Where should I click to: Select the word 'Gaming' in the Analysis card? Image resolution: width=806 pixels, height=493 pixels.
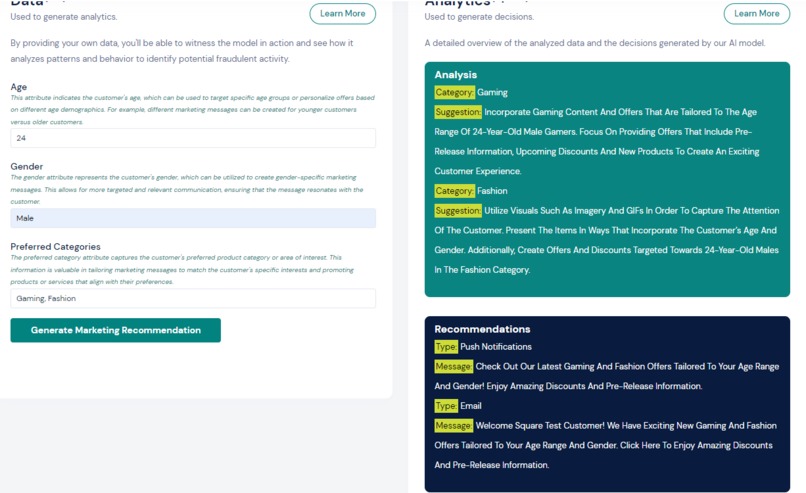(492, 93)
